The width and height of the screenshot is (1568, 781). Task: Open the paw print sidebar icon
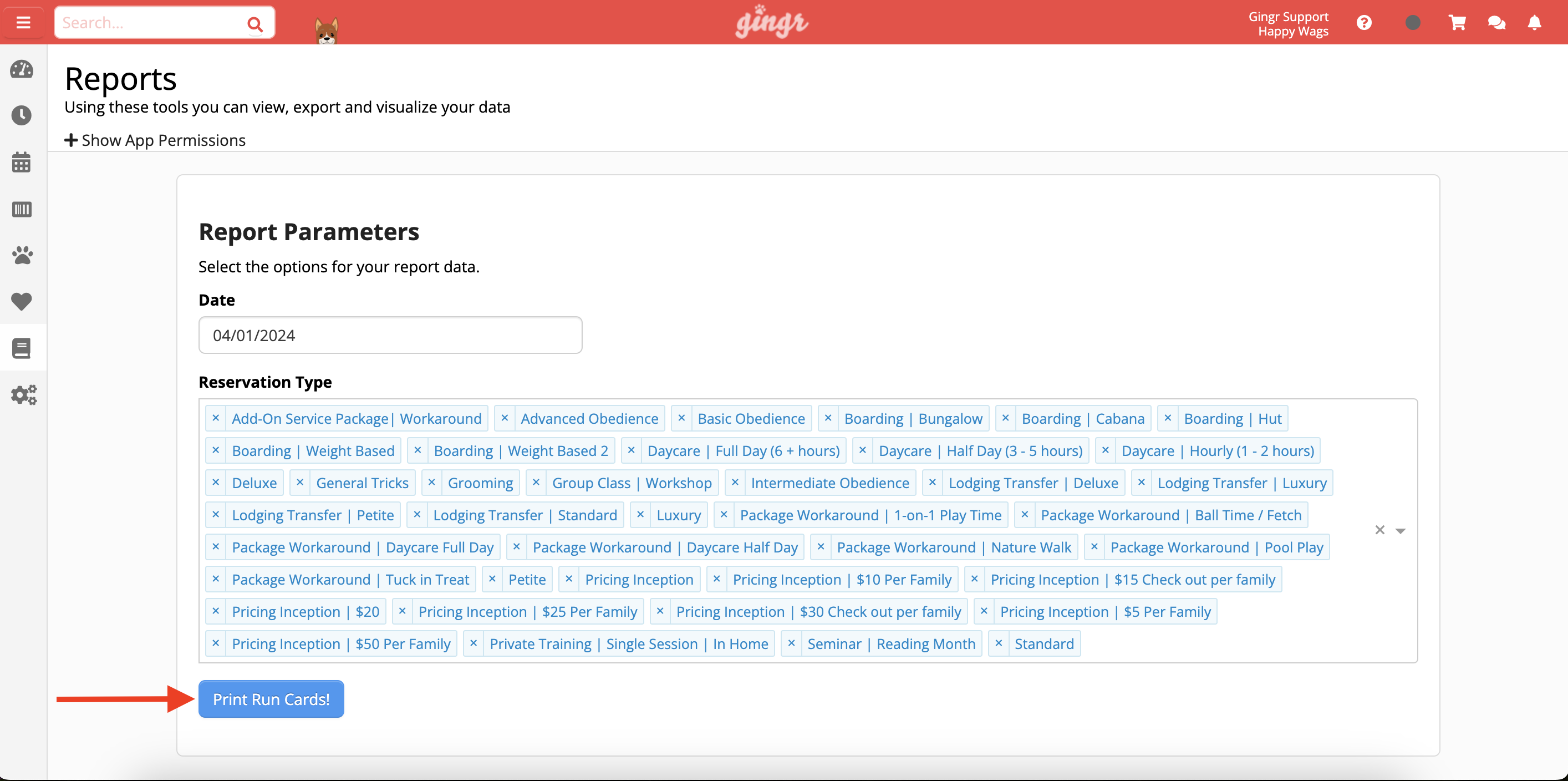tap(22, 255)
